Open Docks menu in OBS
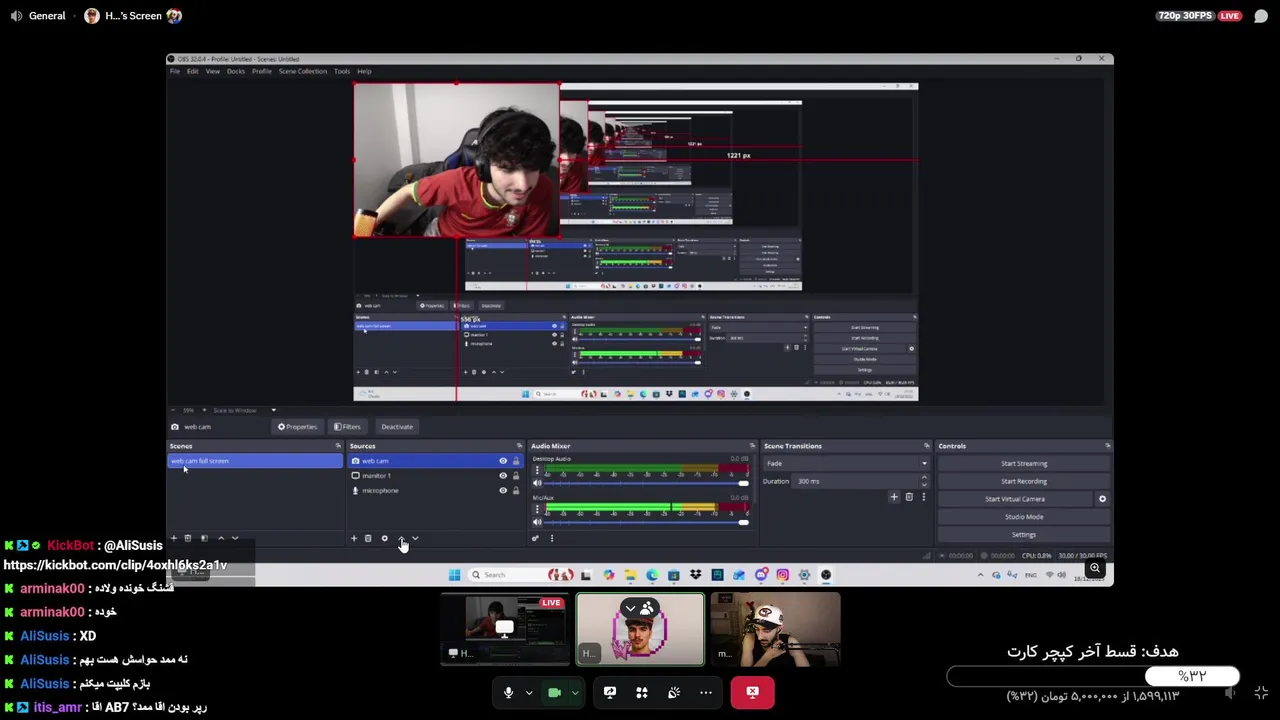 point(236,71)
